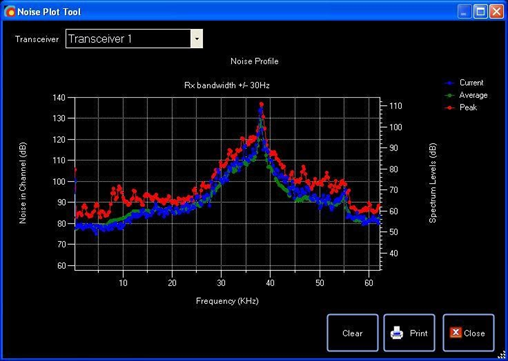Click the 40 tick on frequency axis

pyautogui.click(x=270, y=283)
